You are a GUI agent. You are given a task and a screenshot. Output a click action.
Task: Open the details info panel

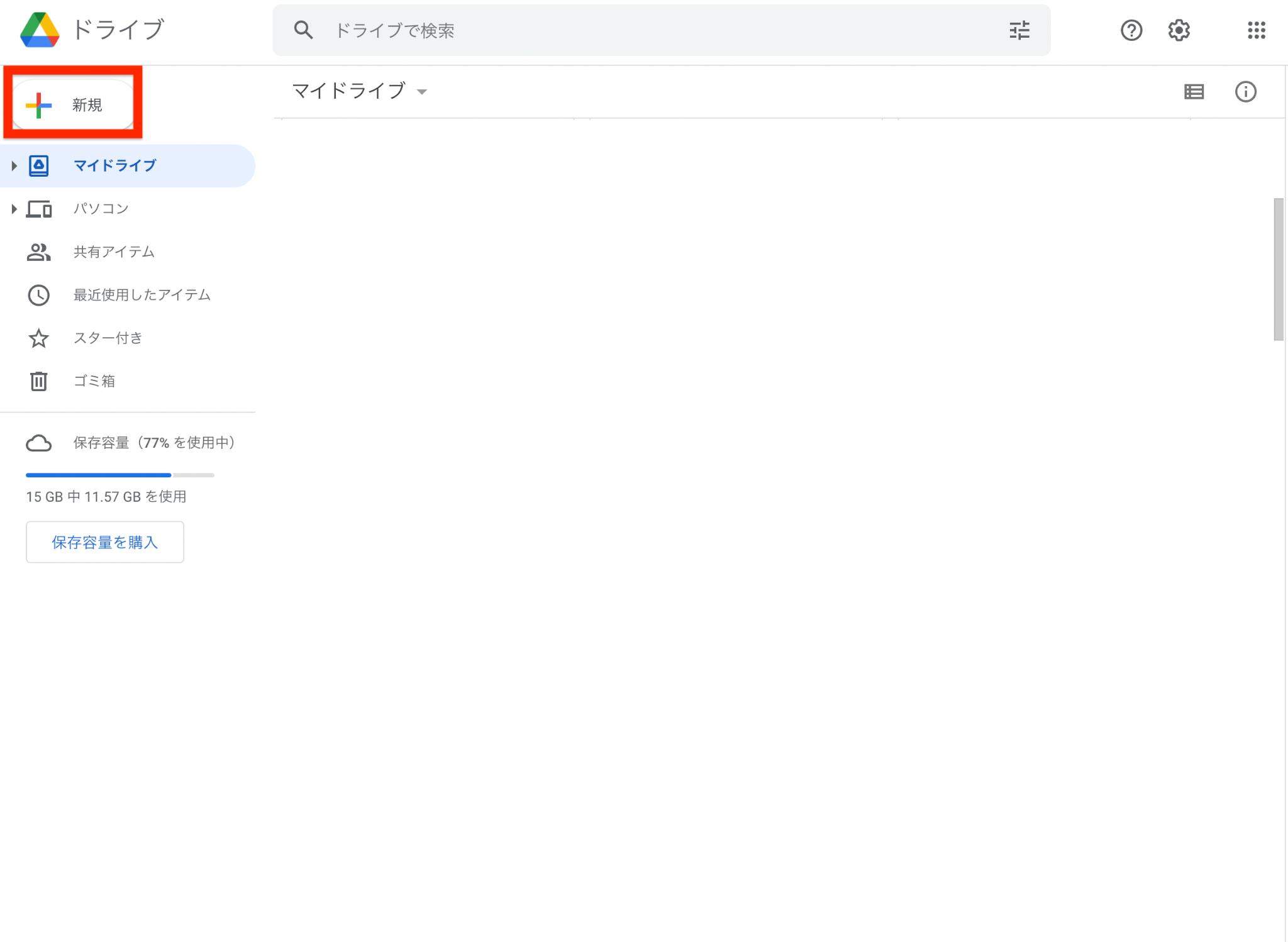pos(1245,92)
